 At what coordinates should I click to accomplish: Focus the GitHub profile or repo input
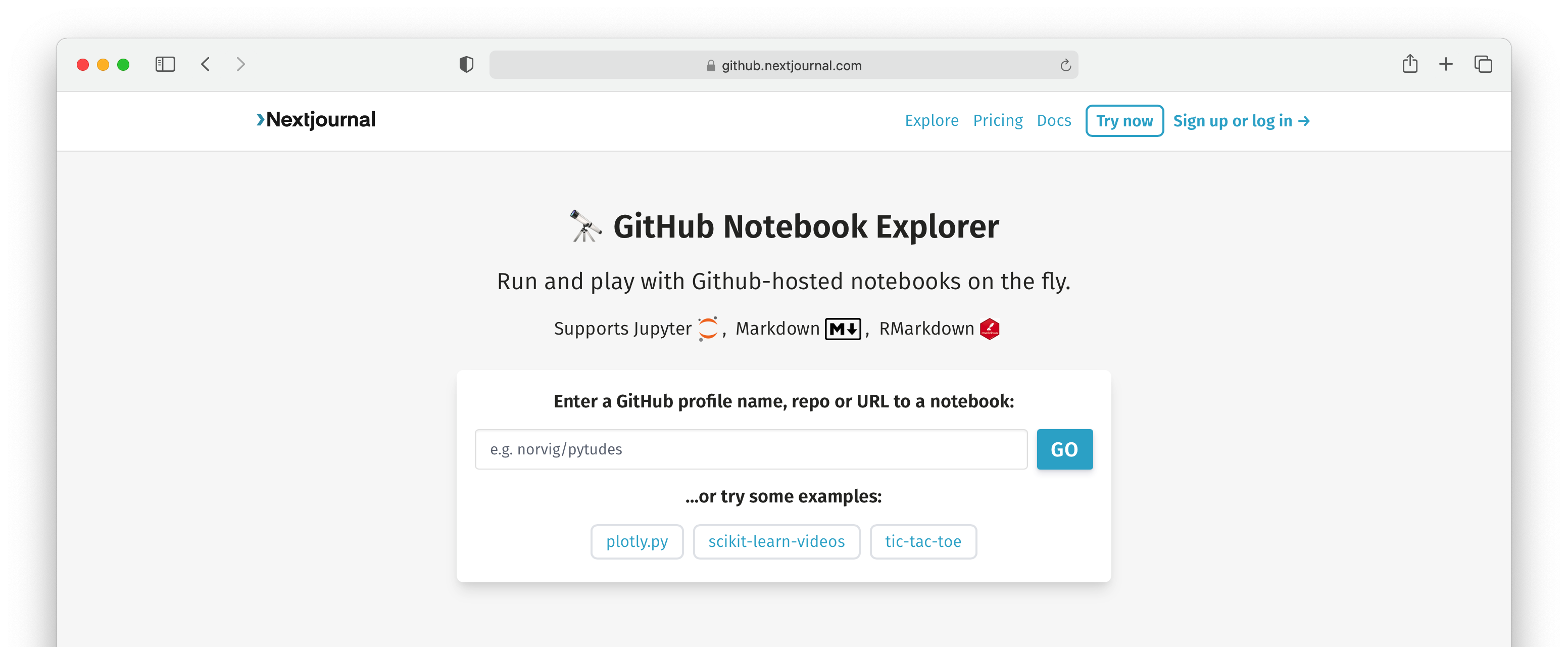pos(751,449)
